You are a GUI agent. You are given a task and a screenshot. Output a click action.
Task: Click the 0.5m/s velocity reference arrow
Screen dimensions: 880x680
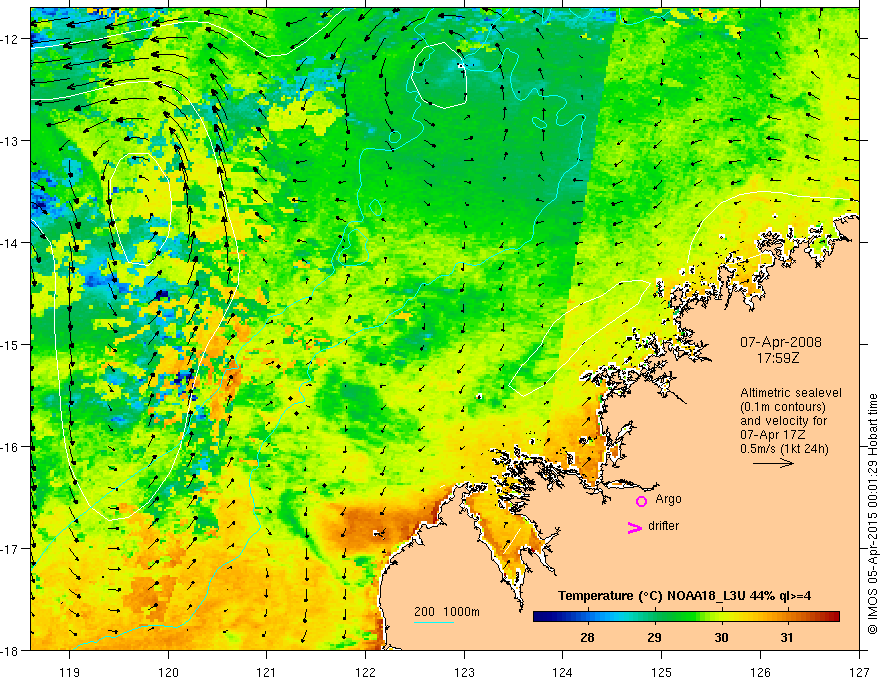[773, 463]
